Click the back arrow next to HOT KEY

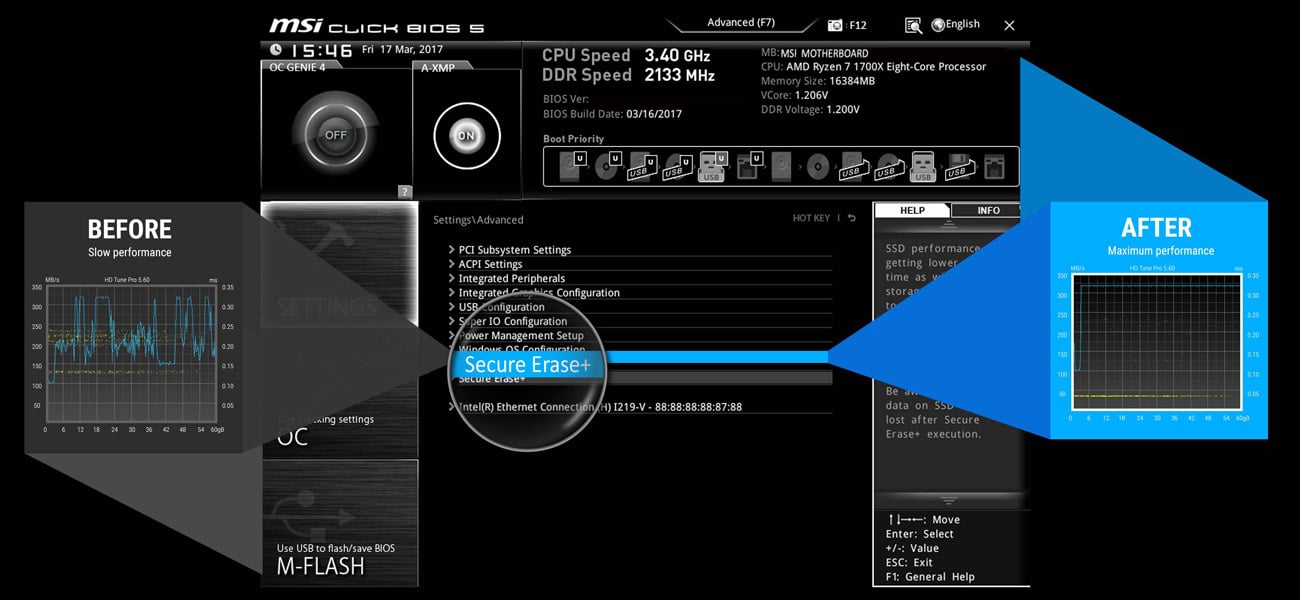click(852, 218)
